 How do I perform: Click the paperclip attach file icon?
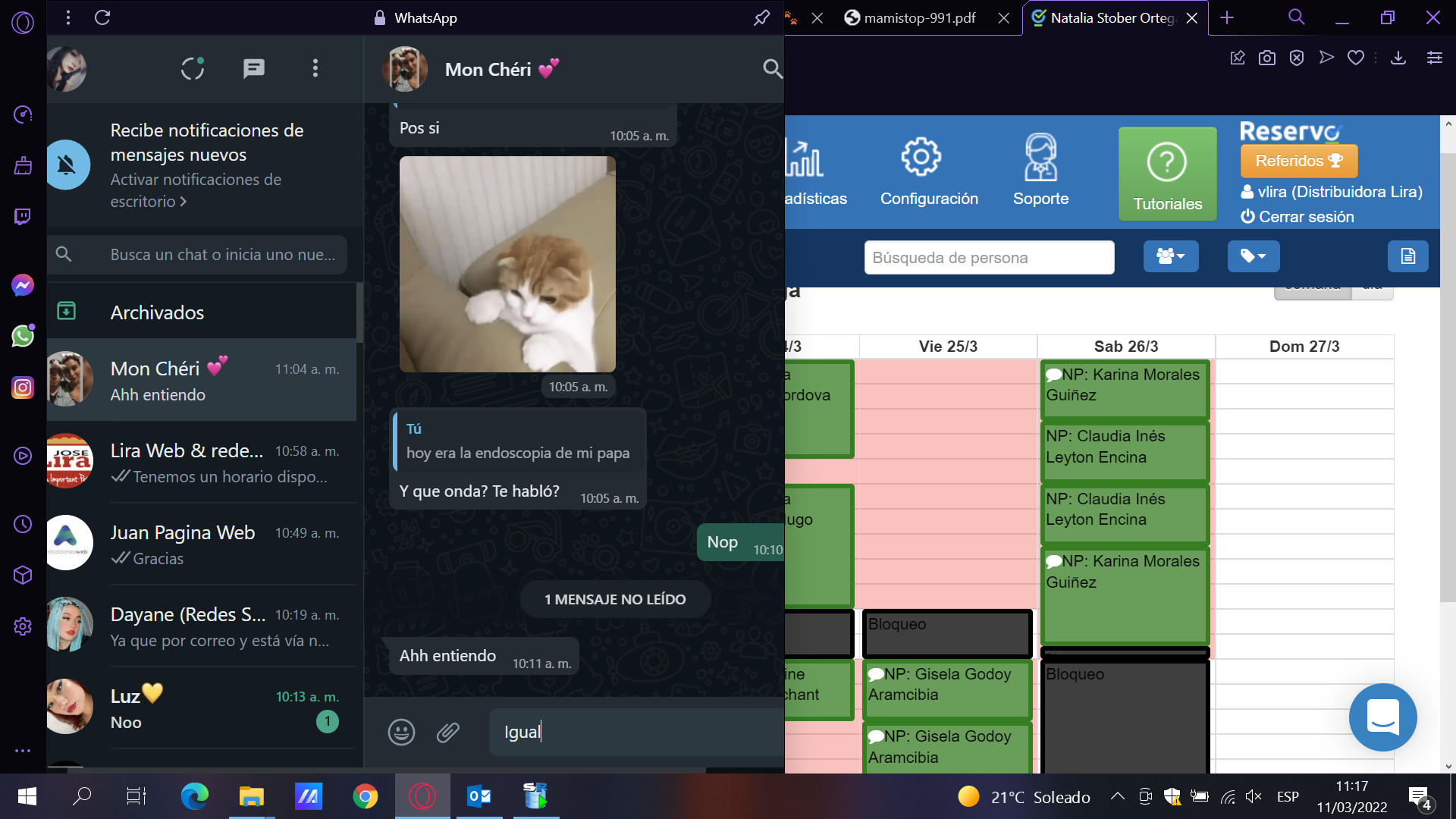448,732
